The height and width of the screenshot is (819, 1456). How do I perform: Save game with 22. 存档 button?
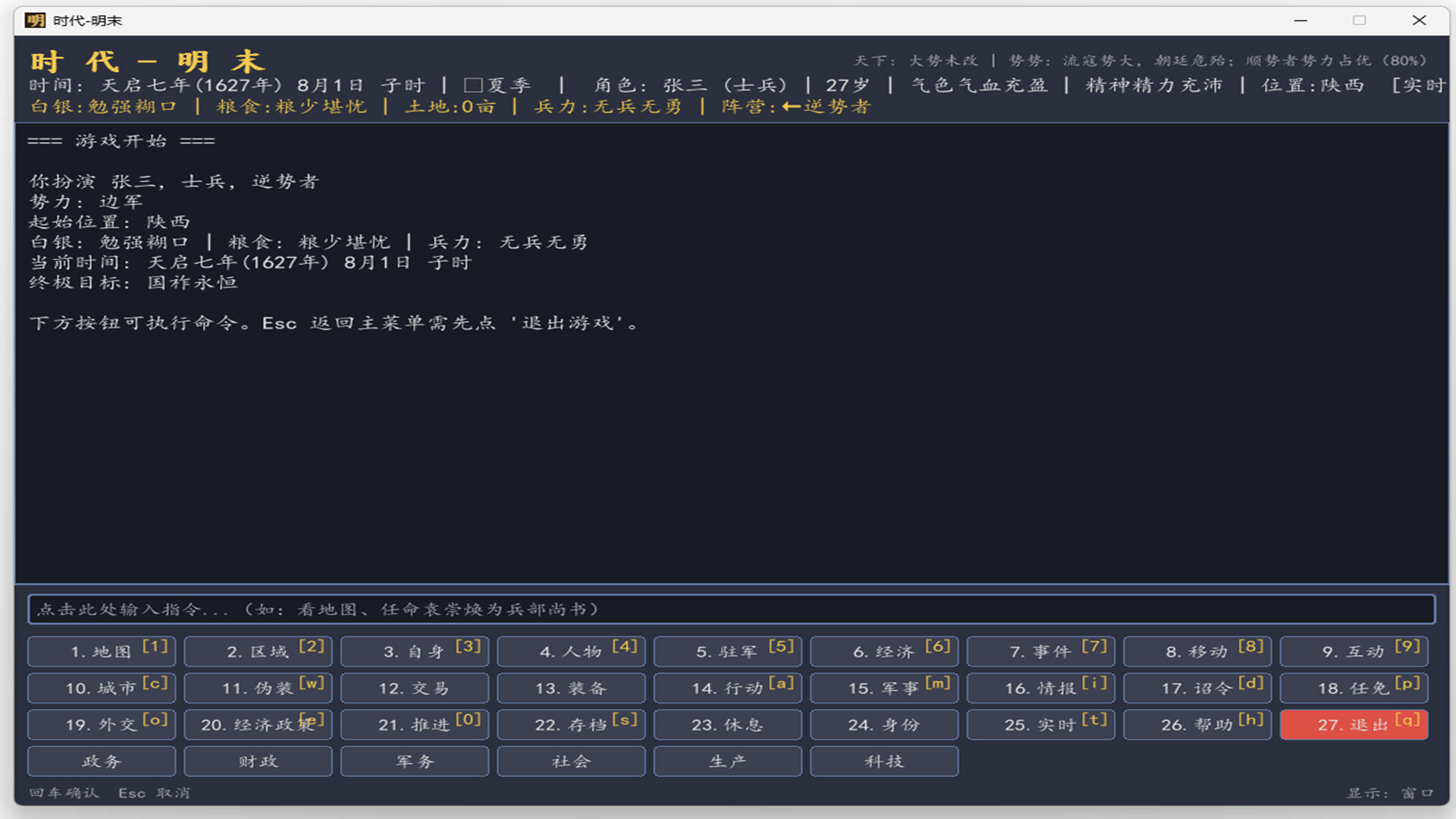571,724
